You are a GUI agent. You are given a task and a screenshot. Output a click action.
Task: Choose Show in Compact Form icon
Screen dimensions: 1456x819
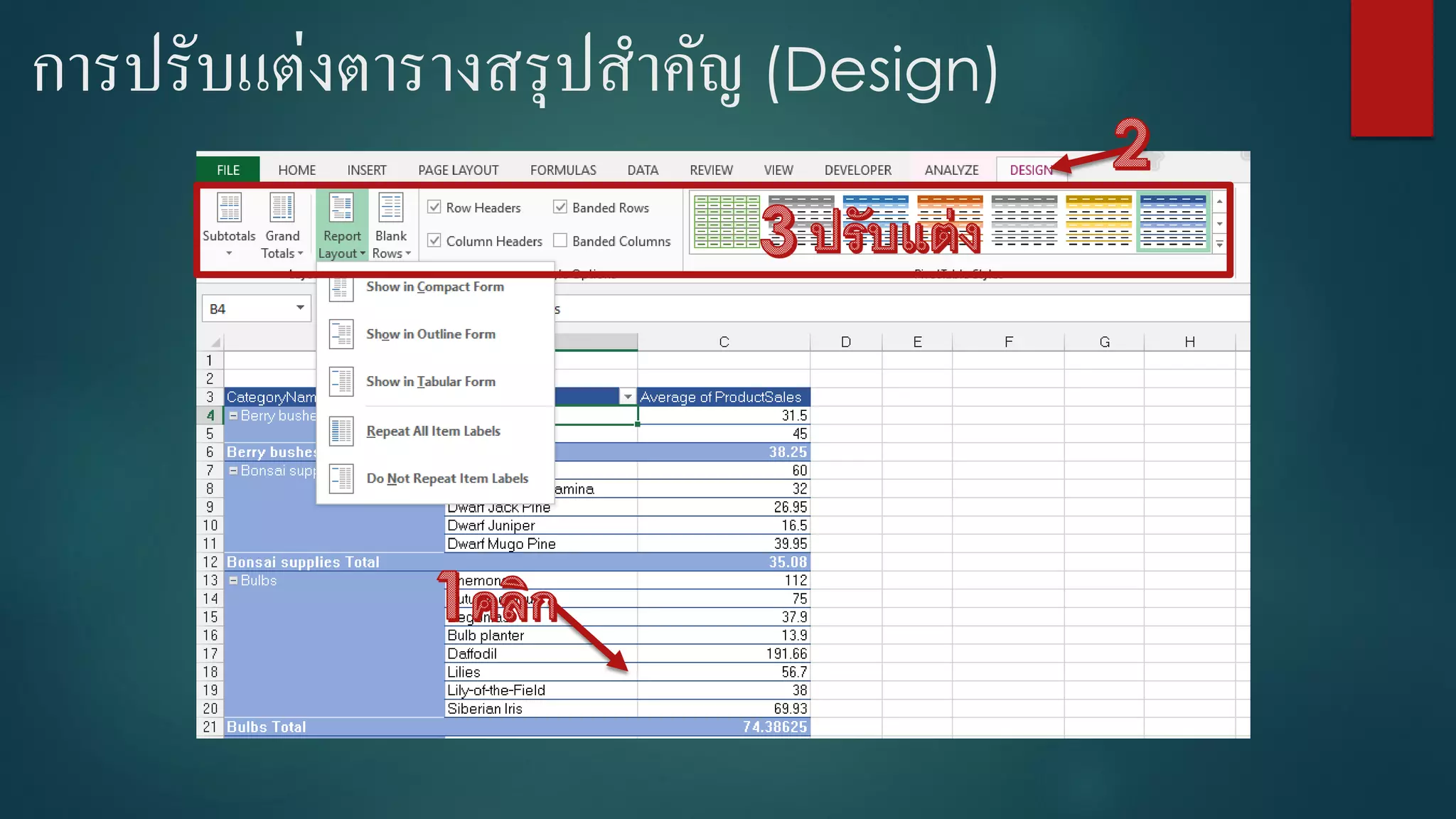click(341, 287)
